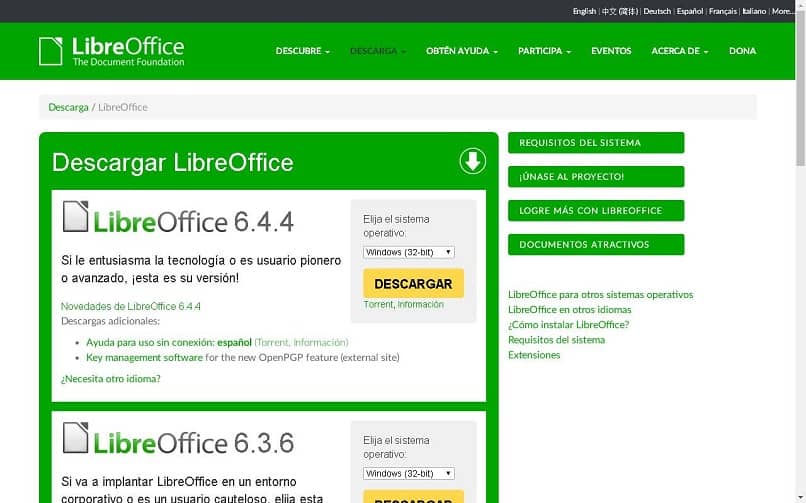Click Torrent link under 6.4.4 DESCARGAR button
Screen dimensions: 806x503
378,305
